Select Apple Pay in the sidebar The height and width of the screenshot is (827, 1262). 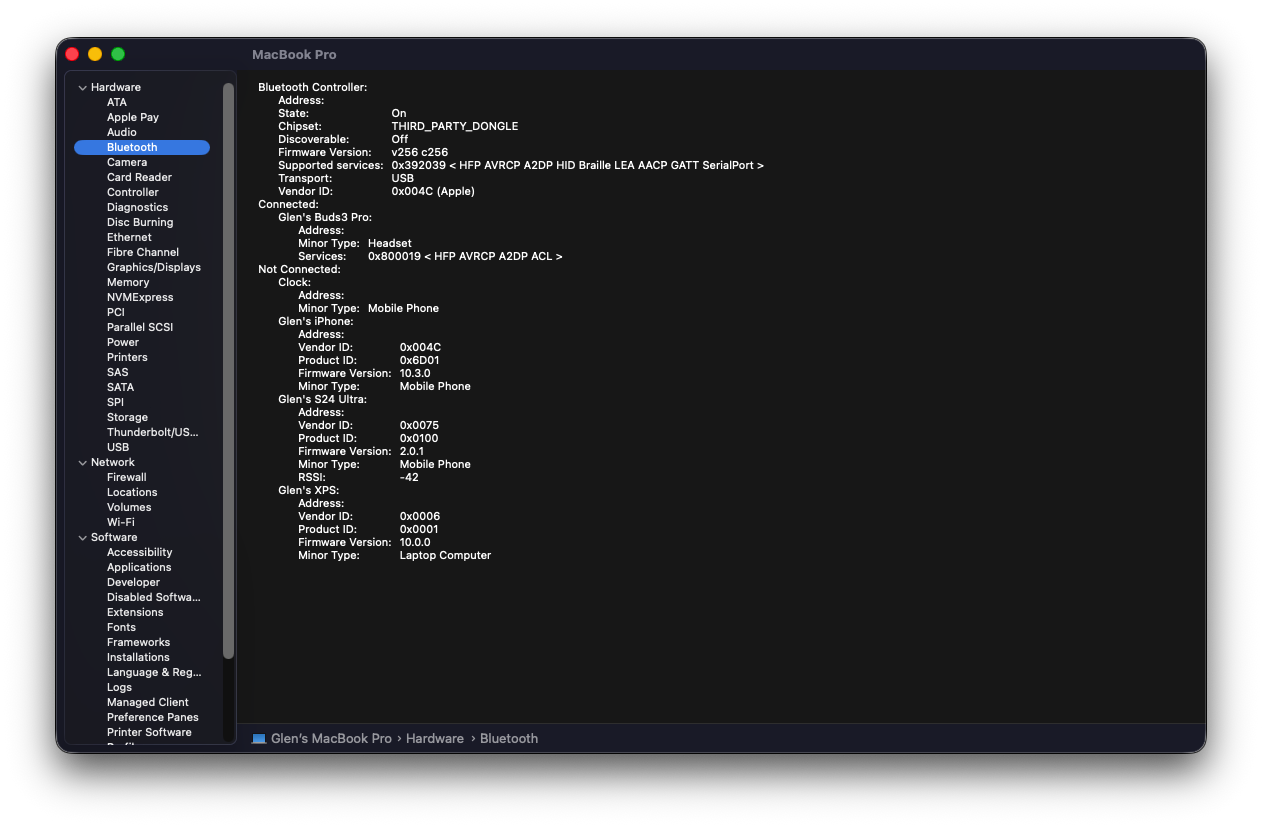[133, 117]
